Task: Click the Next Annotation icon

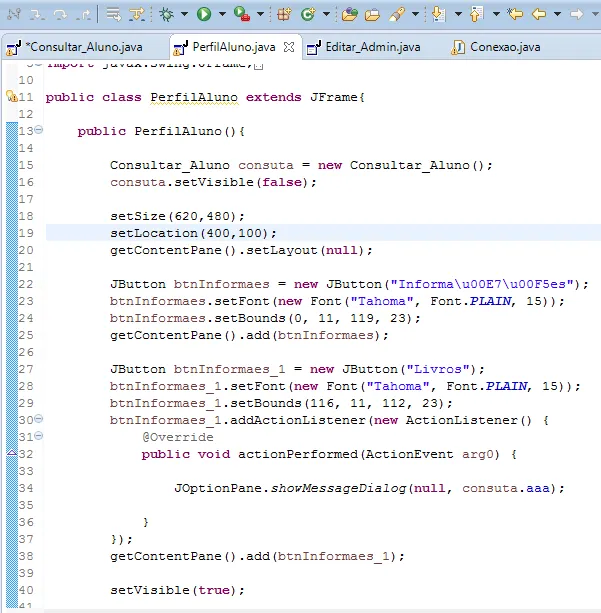Action: (439, 14)
